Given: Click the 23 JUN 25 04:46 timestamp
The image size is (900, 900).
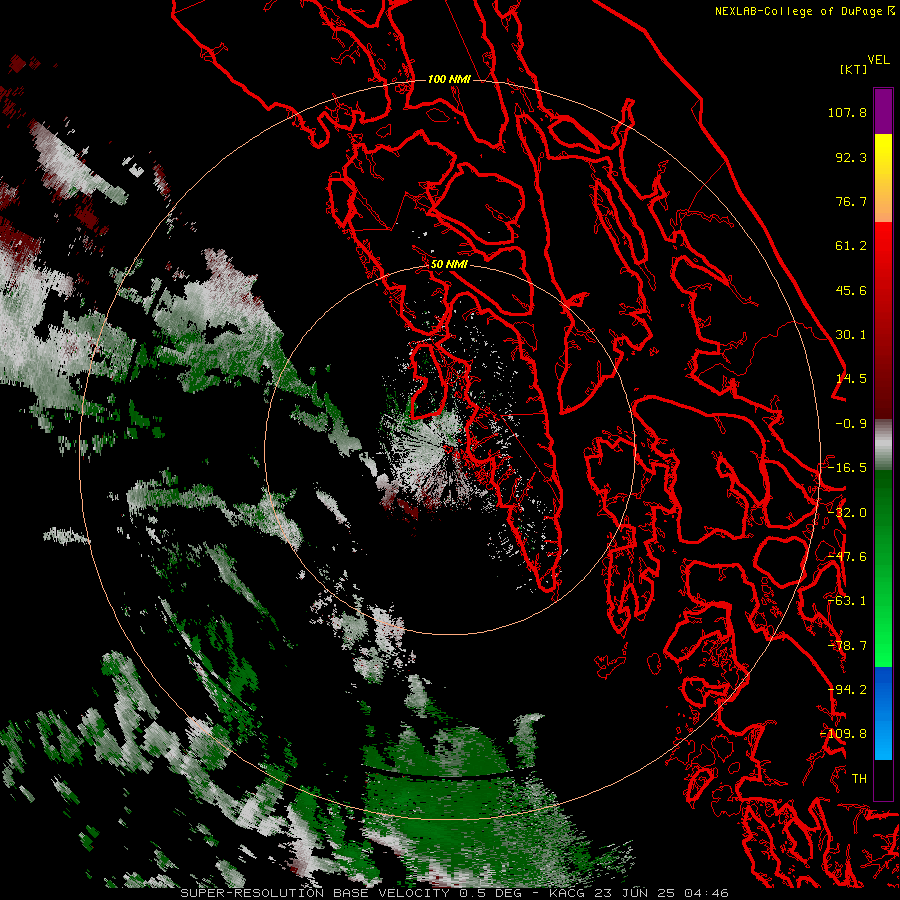Looking at the screenshot, I should coord(660,893).
